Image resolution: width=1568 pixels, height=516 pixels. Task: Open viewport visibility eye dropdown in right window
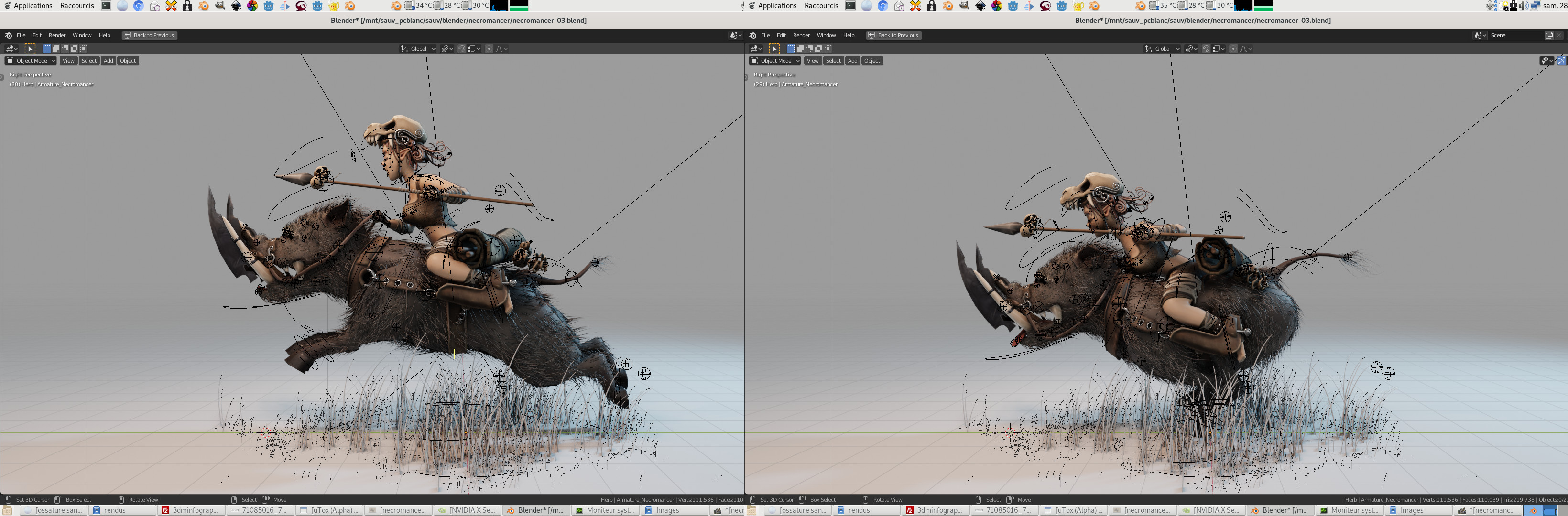point(1546,60)
